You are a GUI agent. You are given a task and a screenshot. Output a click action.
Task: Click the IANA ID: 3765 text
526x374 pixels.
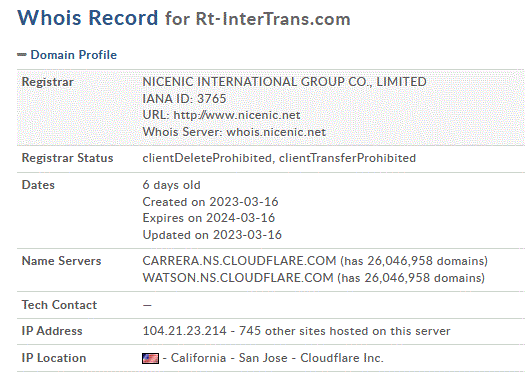(184, 99)
